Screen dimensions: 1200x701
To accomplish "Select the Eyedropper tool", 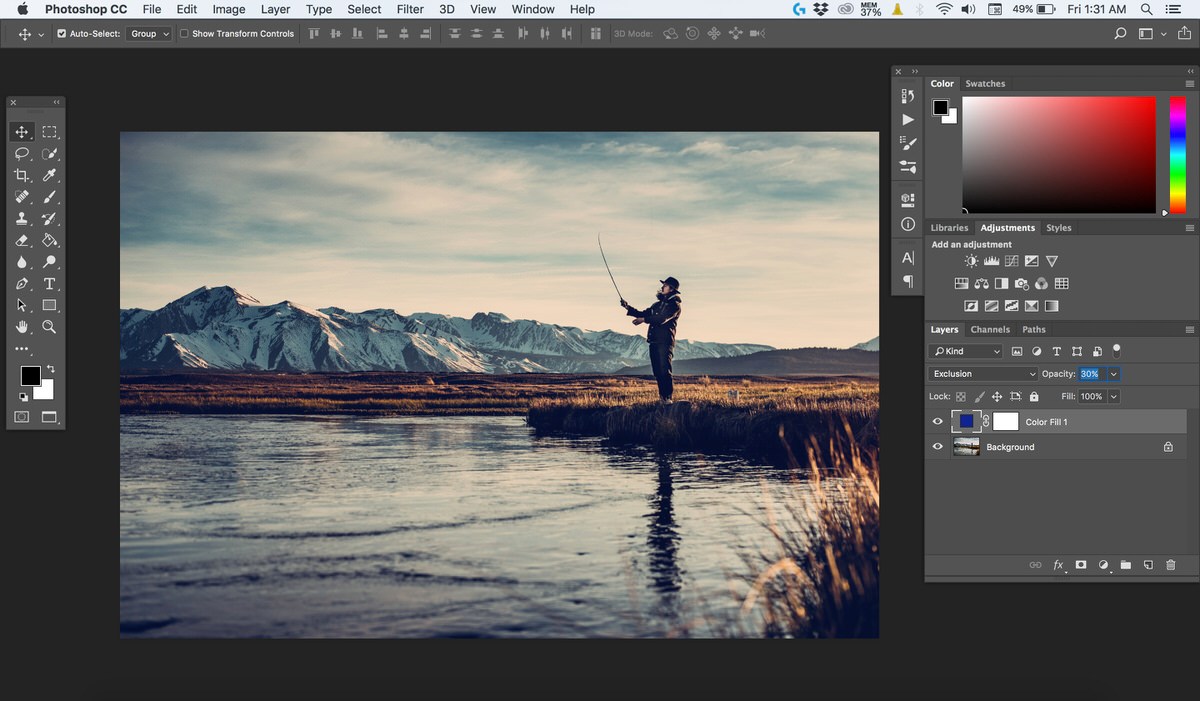I will tap(49, 175).
